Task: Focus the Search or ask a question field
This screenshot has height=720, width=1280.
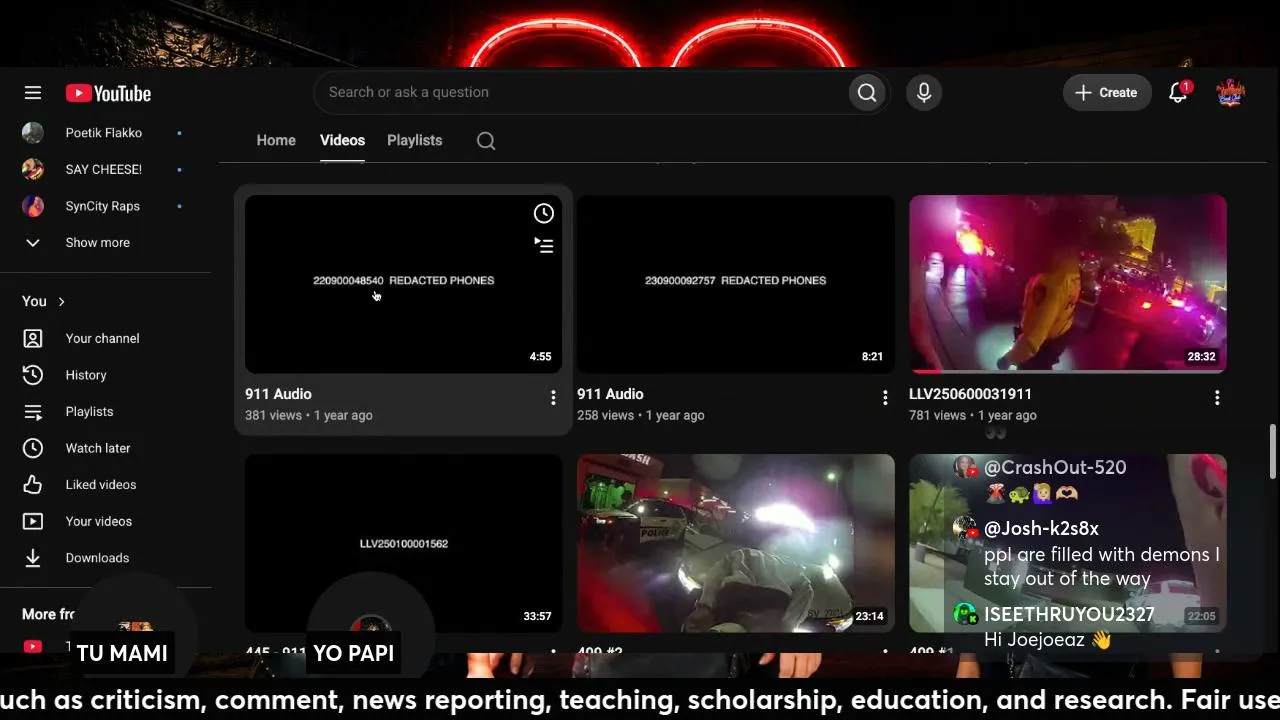Action: pyautogui.click(x=583, y=92)
